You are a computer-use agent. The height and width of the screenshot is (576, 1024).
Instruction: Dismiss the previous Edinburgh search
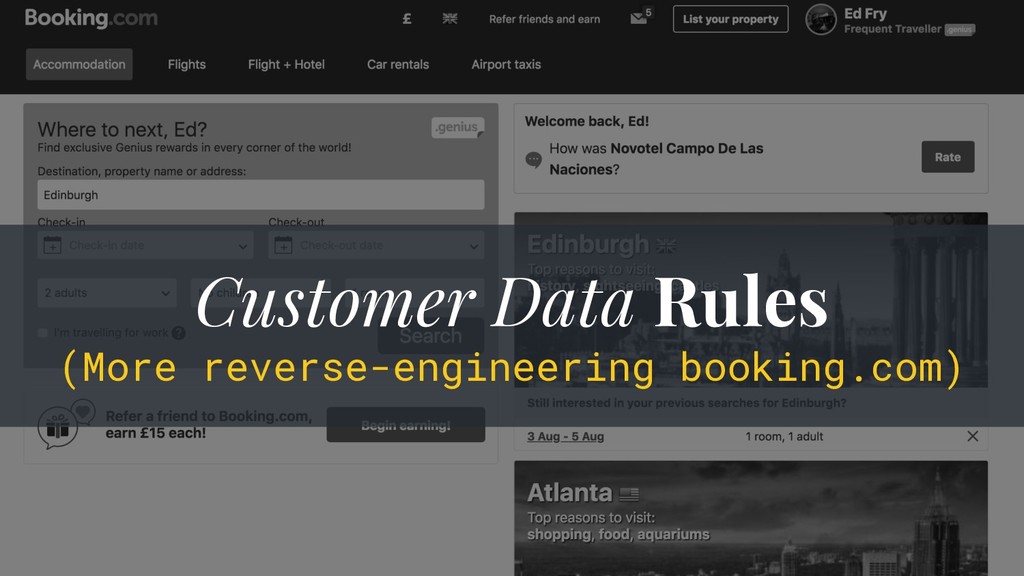tap(972, 436)
